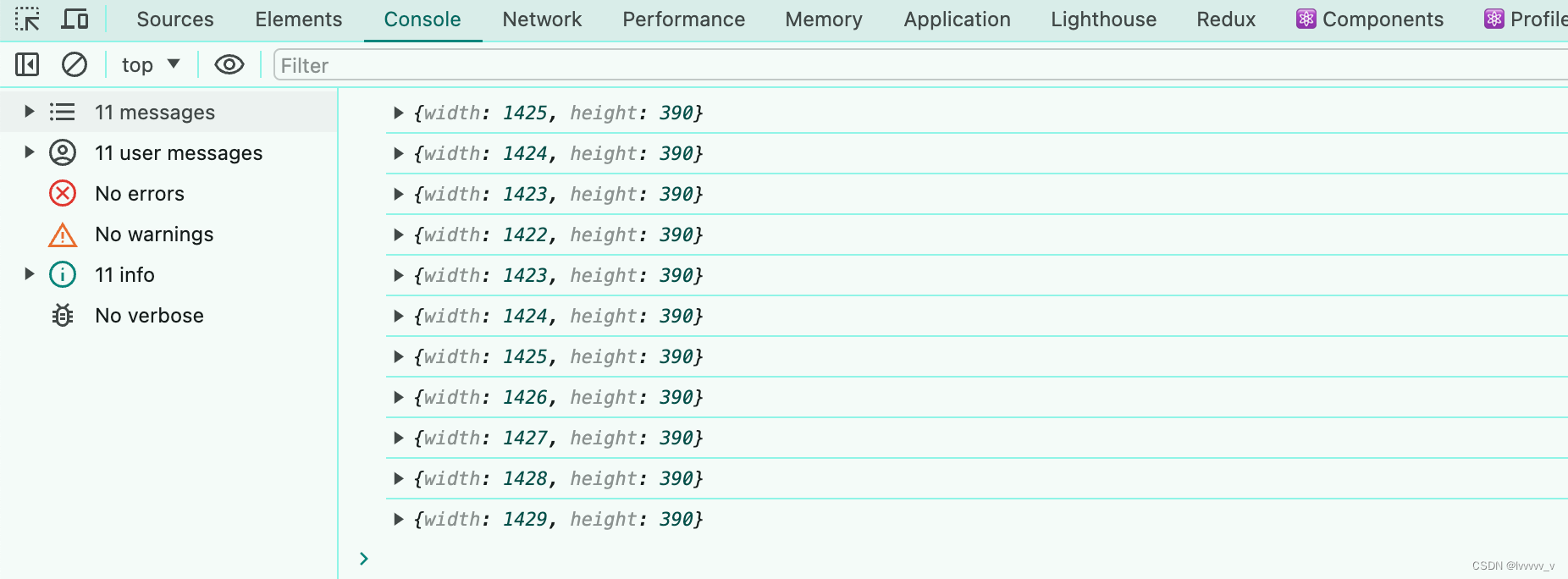This screenshot has height=579, width=1568.
Task: Expand the {width: 1429} message triangle
Action: coord(397,519)
